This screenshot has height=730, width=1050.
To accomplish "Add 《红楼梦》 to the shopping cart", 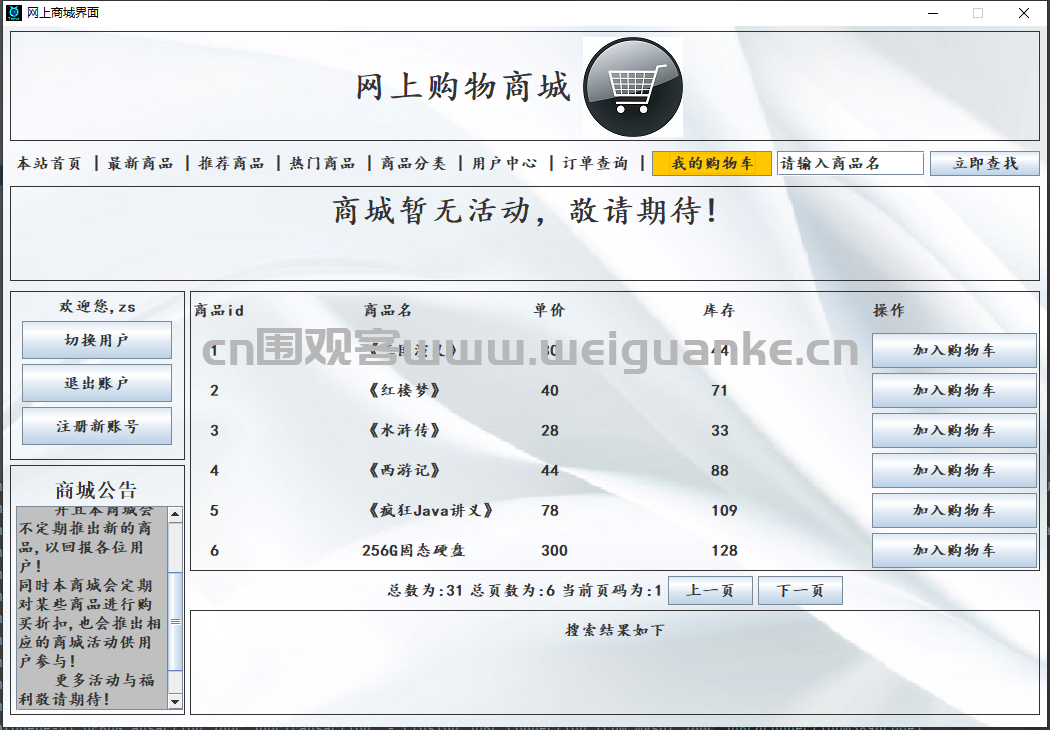I will pyautogui.click(x=954, y=390).
